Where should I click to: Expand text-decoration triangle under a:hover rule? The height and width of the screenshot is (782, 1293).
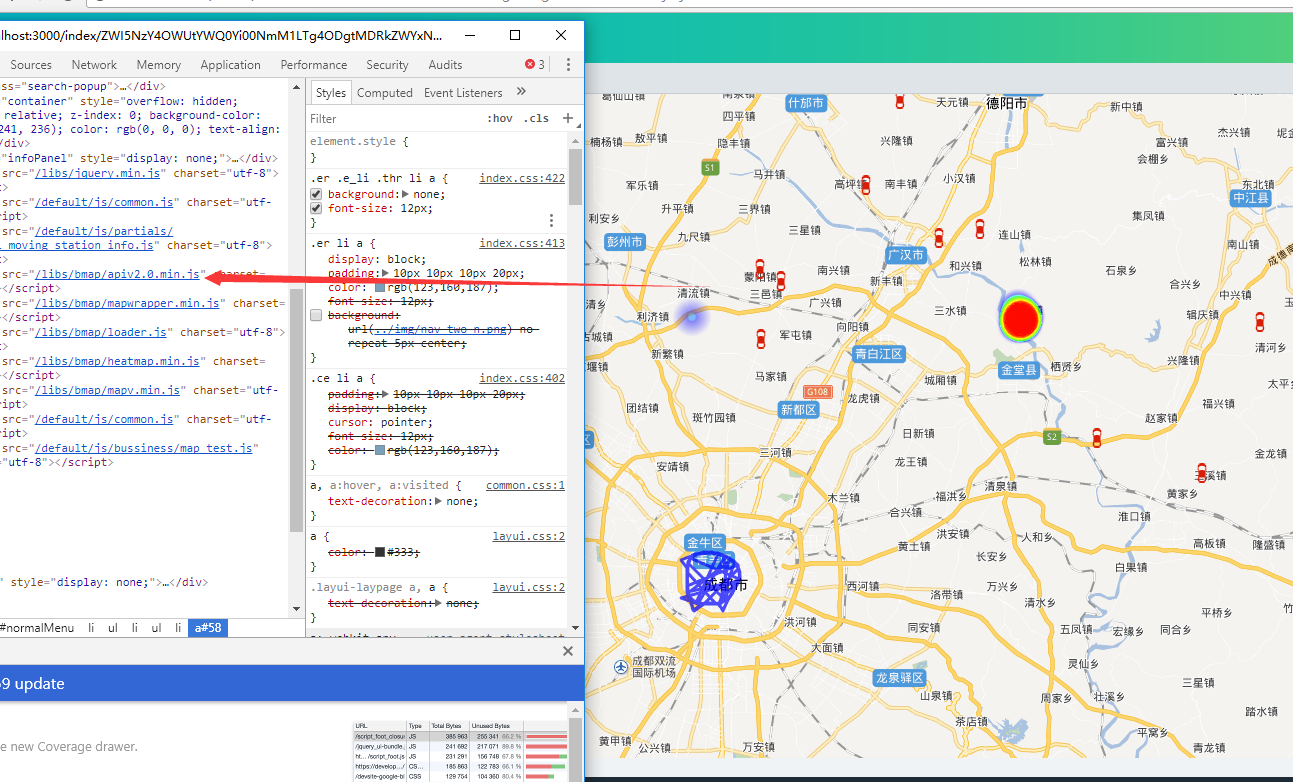click(x=439, y=501)
